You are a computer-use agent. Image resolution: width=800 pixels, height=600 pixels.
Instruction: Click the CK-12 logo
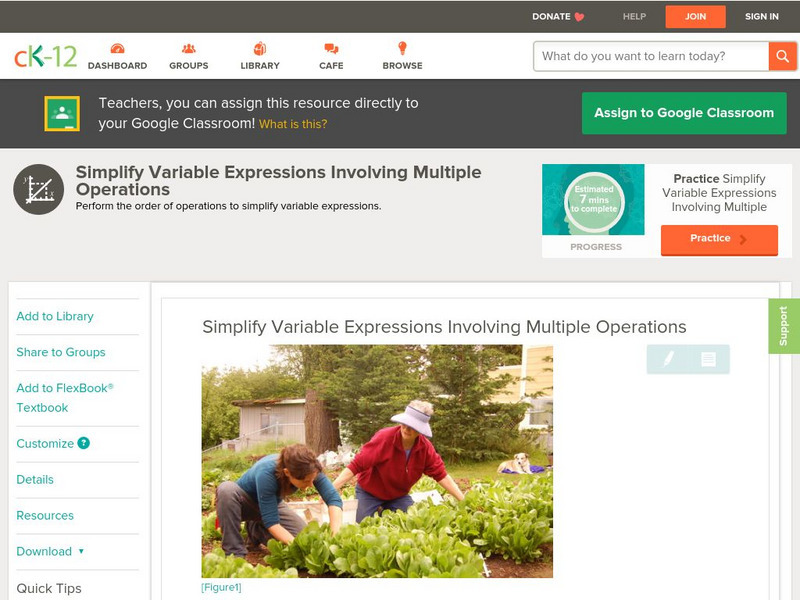pos(45,56)
